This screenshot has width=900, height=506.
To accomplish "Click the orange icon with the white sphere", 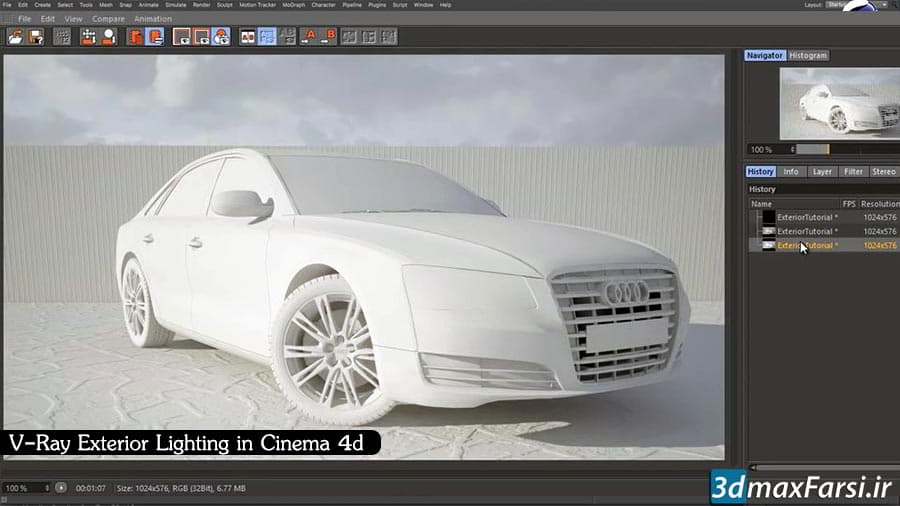I will point(108,37).
